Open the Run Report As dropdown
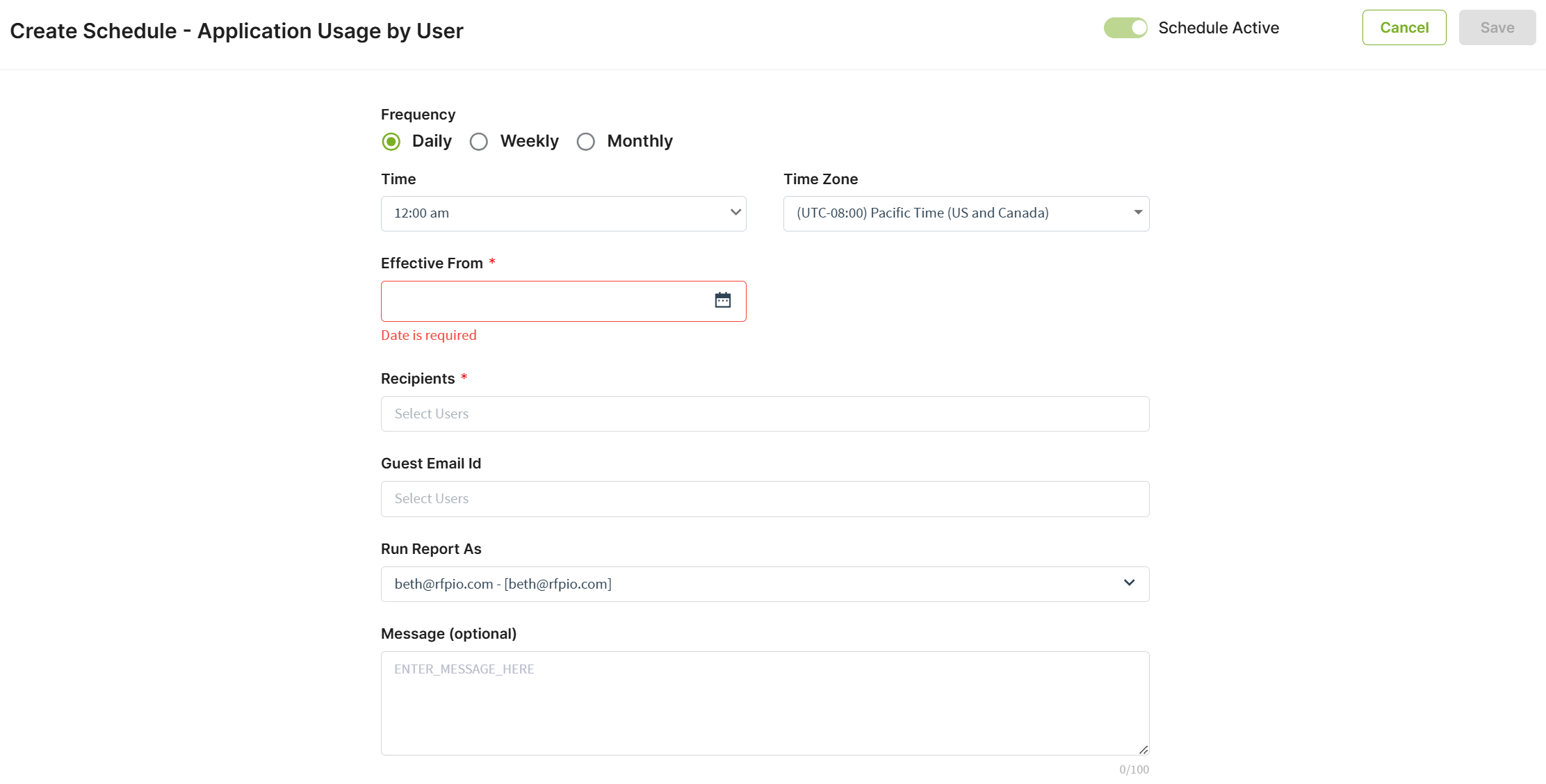The height and width of the screenshot is (784, 1546). pos(751,584)
